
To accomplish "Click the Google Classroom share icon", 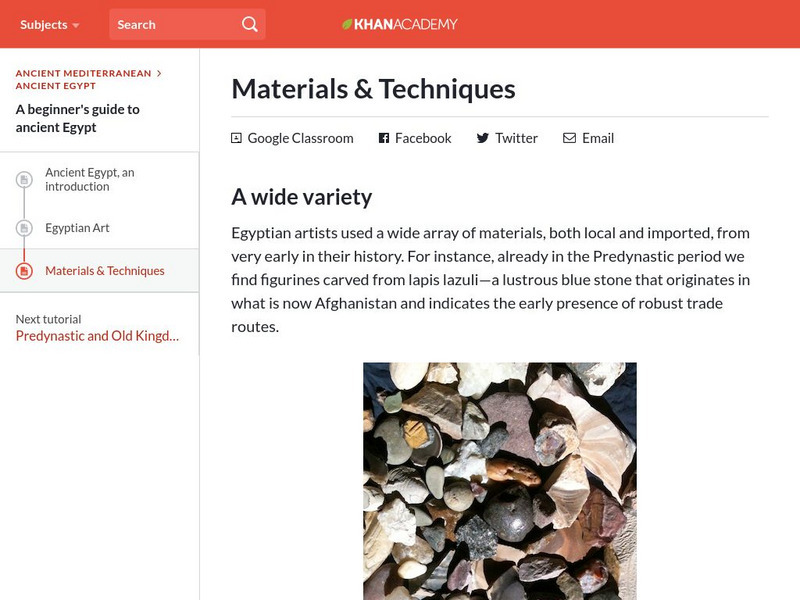I will point(236,138).
